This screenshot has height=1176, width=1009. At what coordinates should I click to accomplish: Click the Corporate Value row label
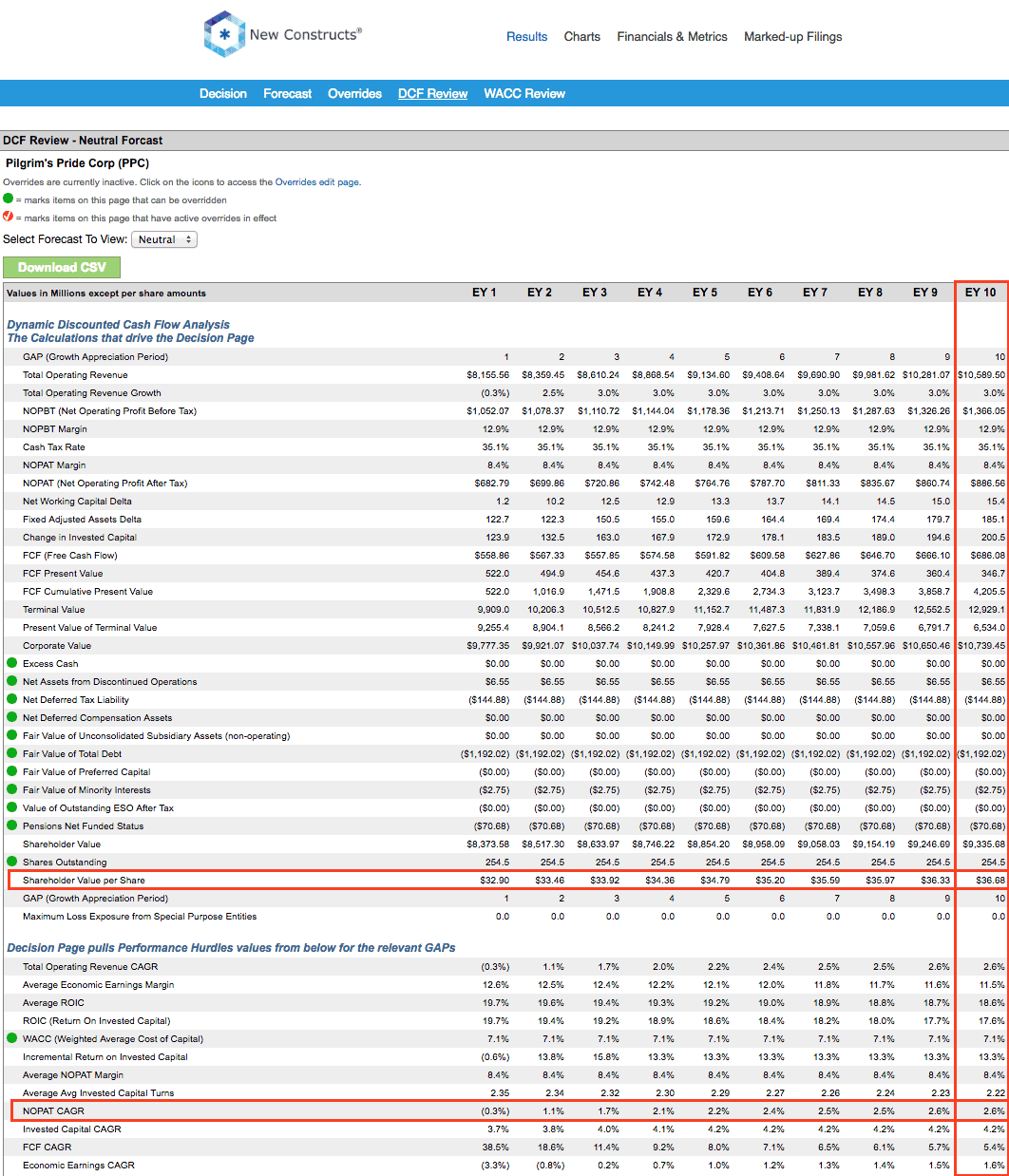point(57,646)
